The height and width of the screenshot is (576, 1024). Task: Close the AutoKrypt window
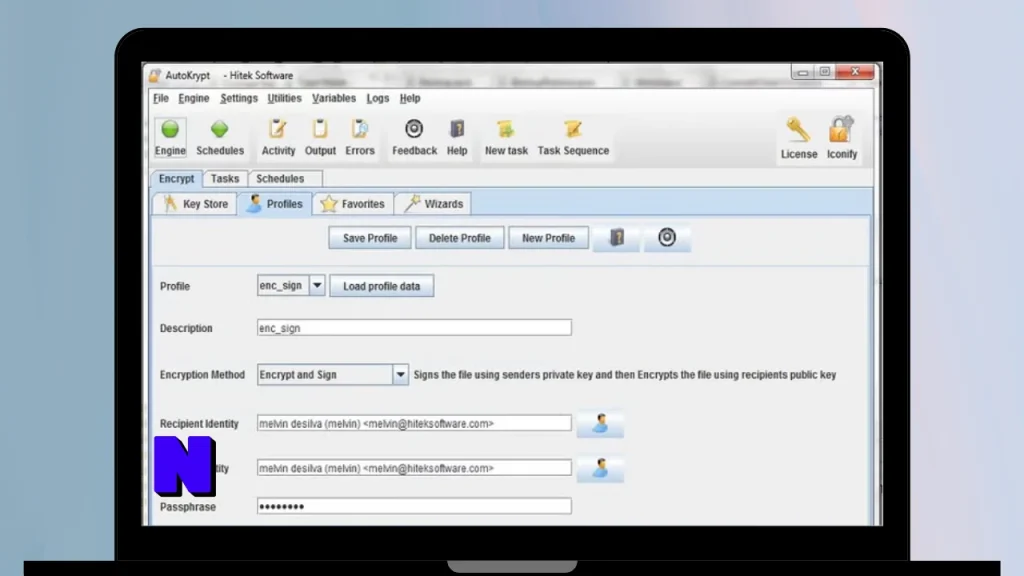pyautogui.click(x=855, y=72)
